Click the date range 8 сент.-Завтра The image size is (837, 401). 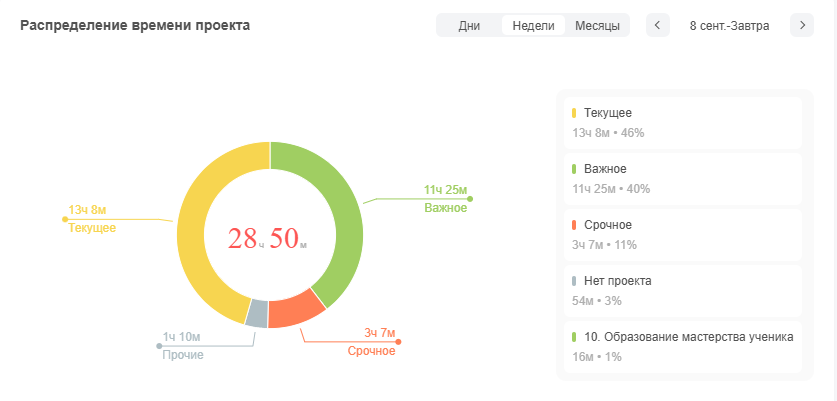(x=729, y=25)
